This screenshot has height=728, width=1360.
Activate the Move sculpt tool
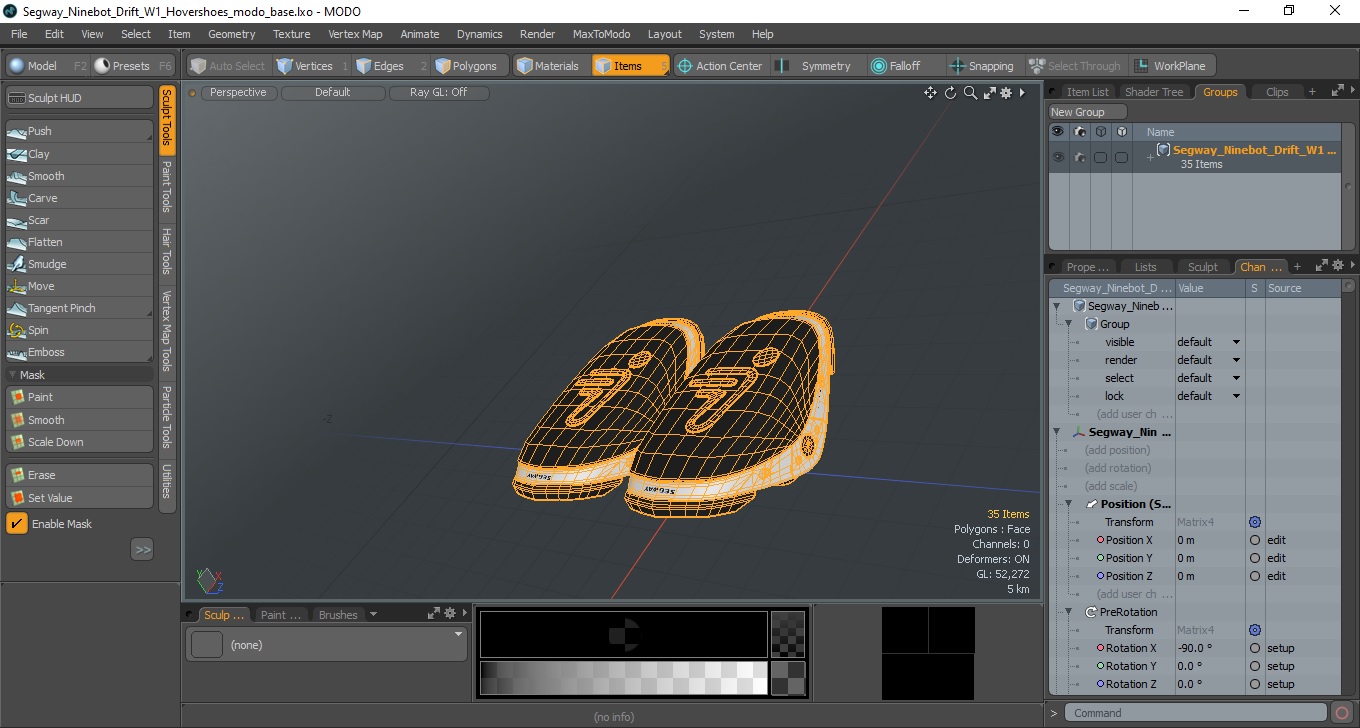pyautogui.click(x=79, y=286)
